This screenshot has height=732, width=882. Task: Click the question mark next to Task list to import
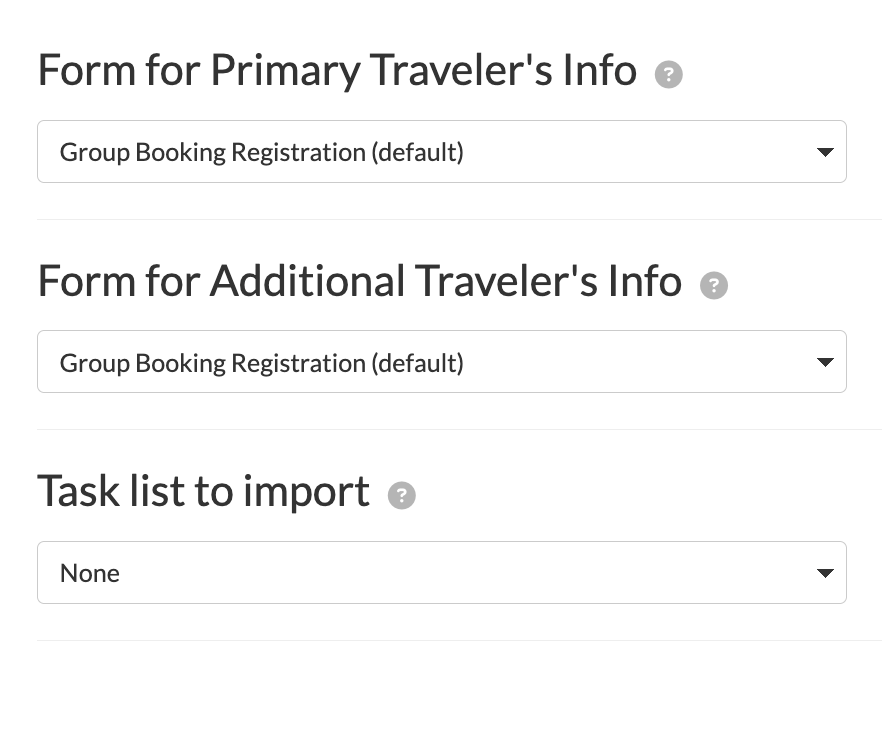coord(401,496)
